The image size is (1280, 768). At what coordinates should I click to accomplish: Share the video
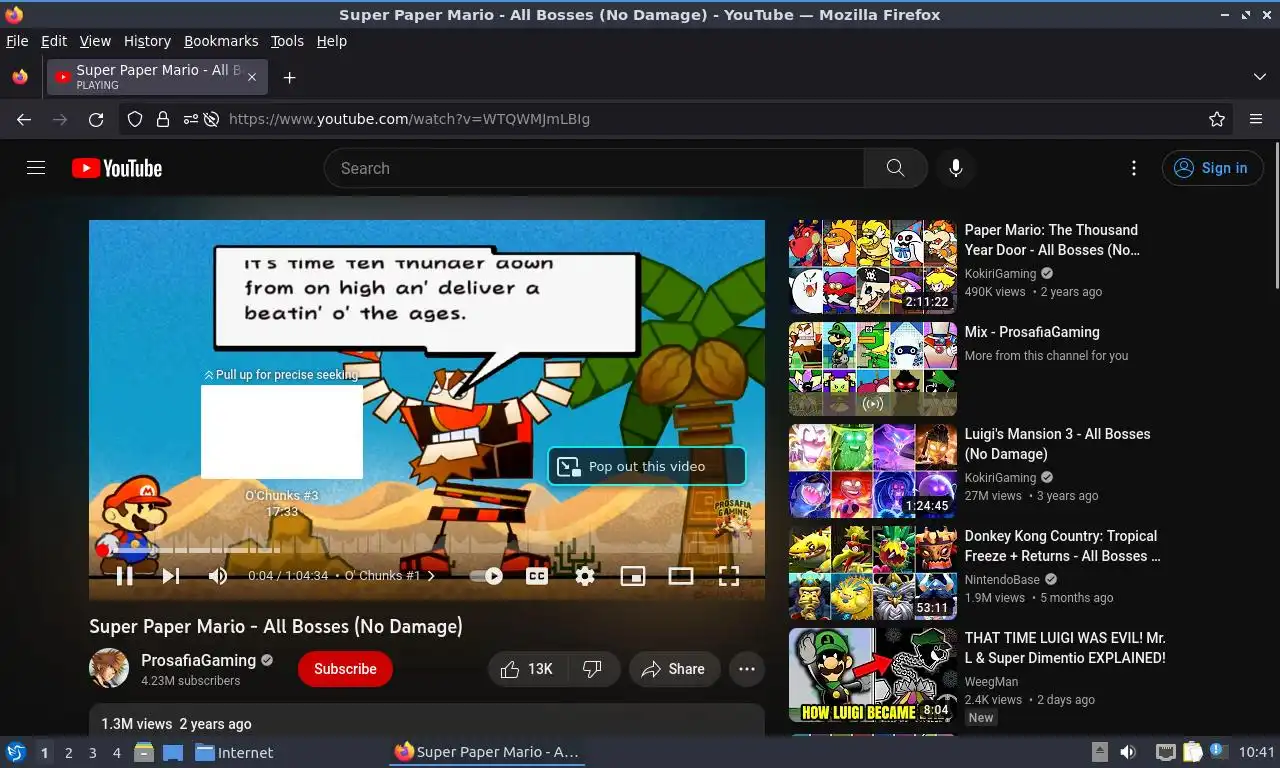click(673, 669)
